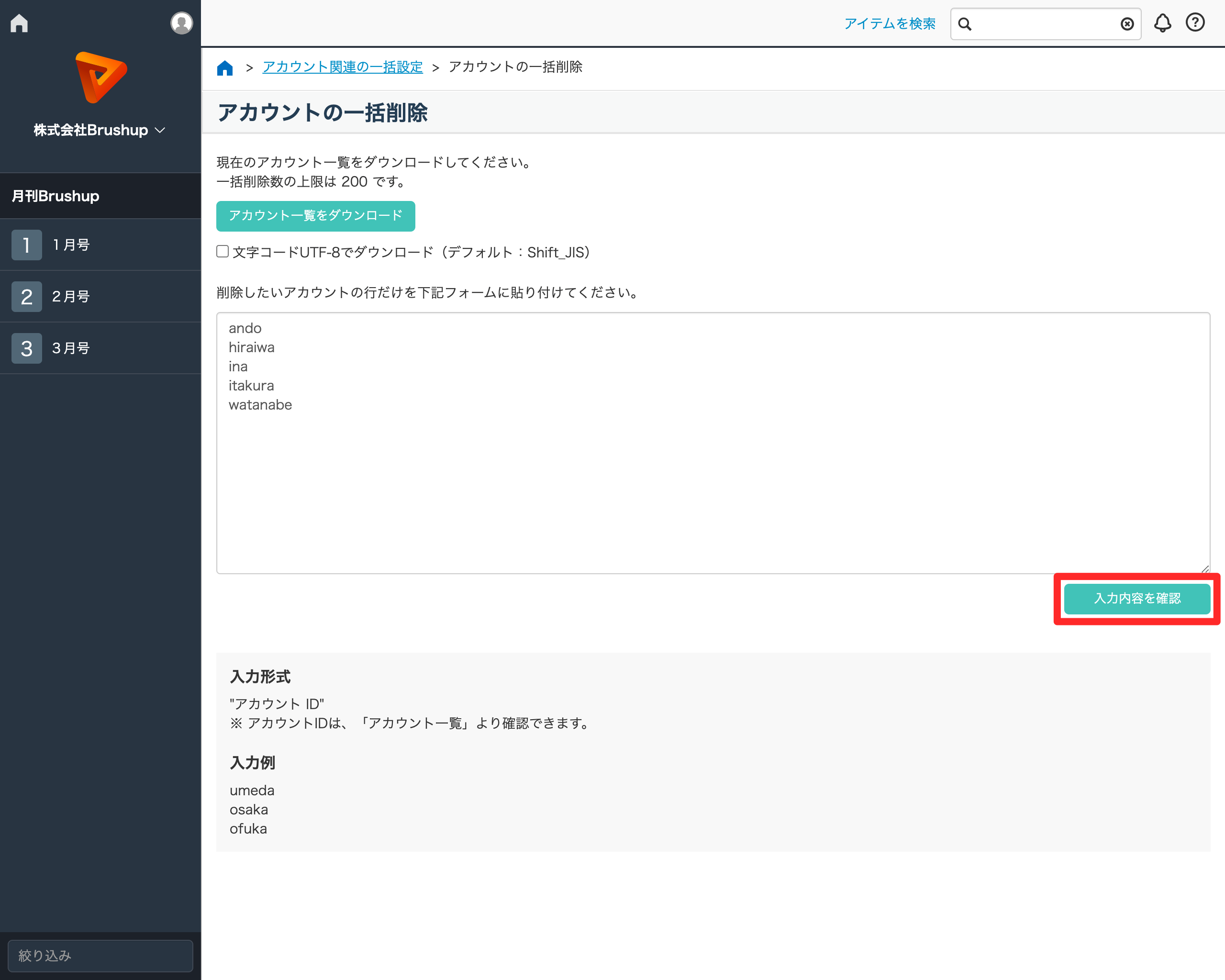
Task: Follow アカウント関連の一括設定 breadcrumb link
Action: click(x=343, y=67)
